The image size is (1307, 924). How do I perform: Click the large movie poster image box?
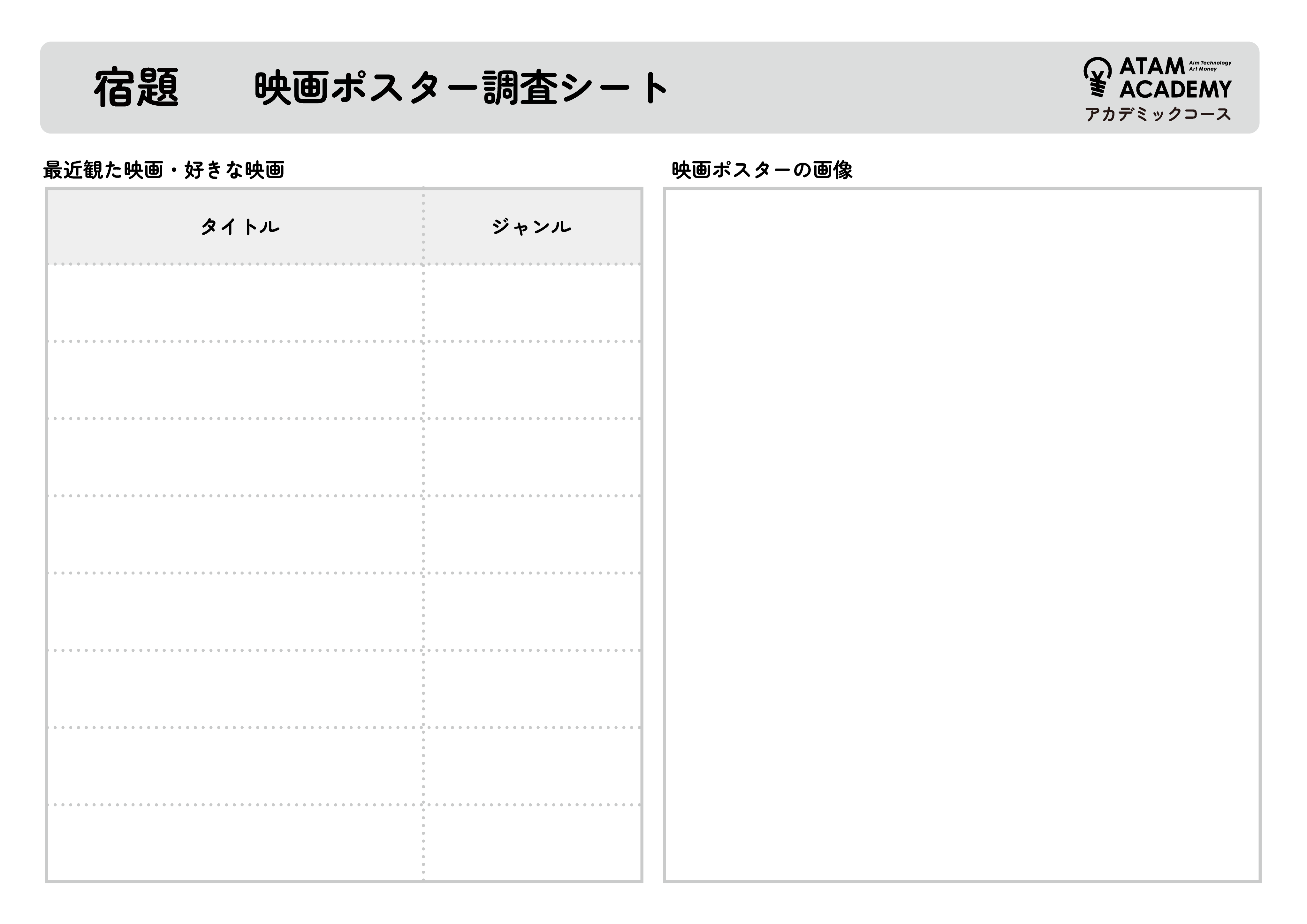pos(962,534)
